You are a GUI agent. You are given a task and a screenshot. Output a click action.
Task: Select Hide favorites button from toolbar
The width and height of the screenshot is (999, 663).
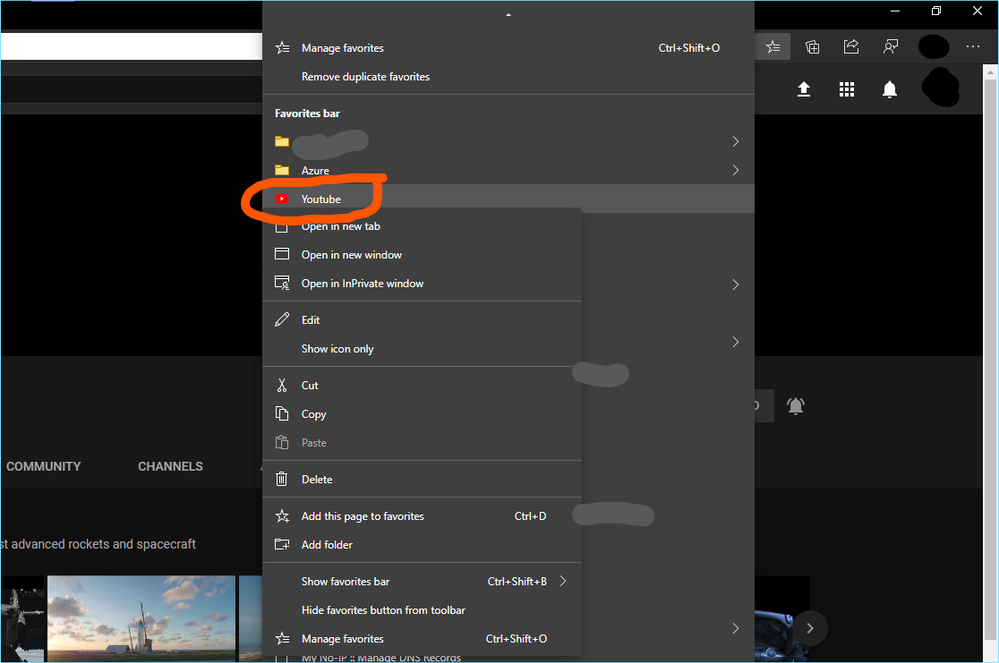(422, 610)
